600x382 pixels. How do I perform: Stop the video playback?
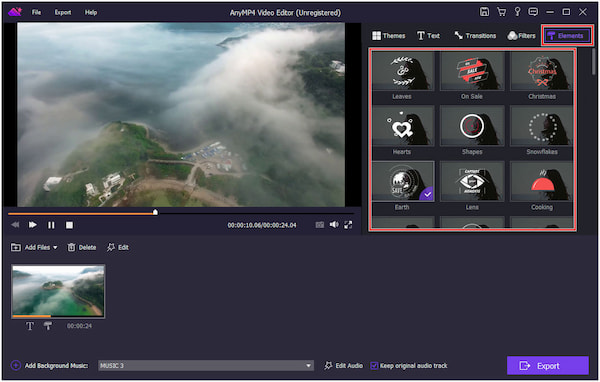(69, 225)
